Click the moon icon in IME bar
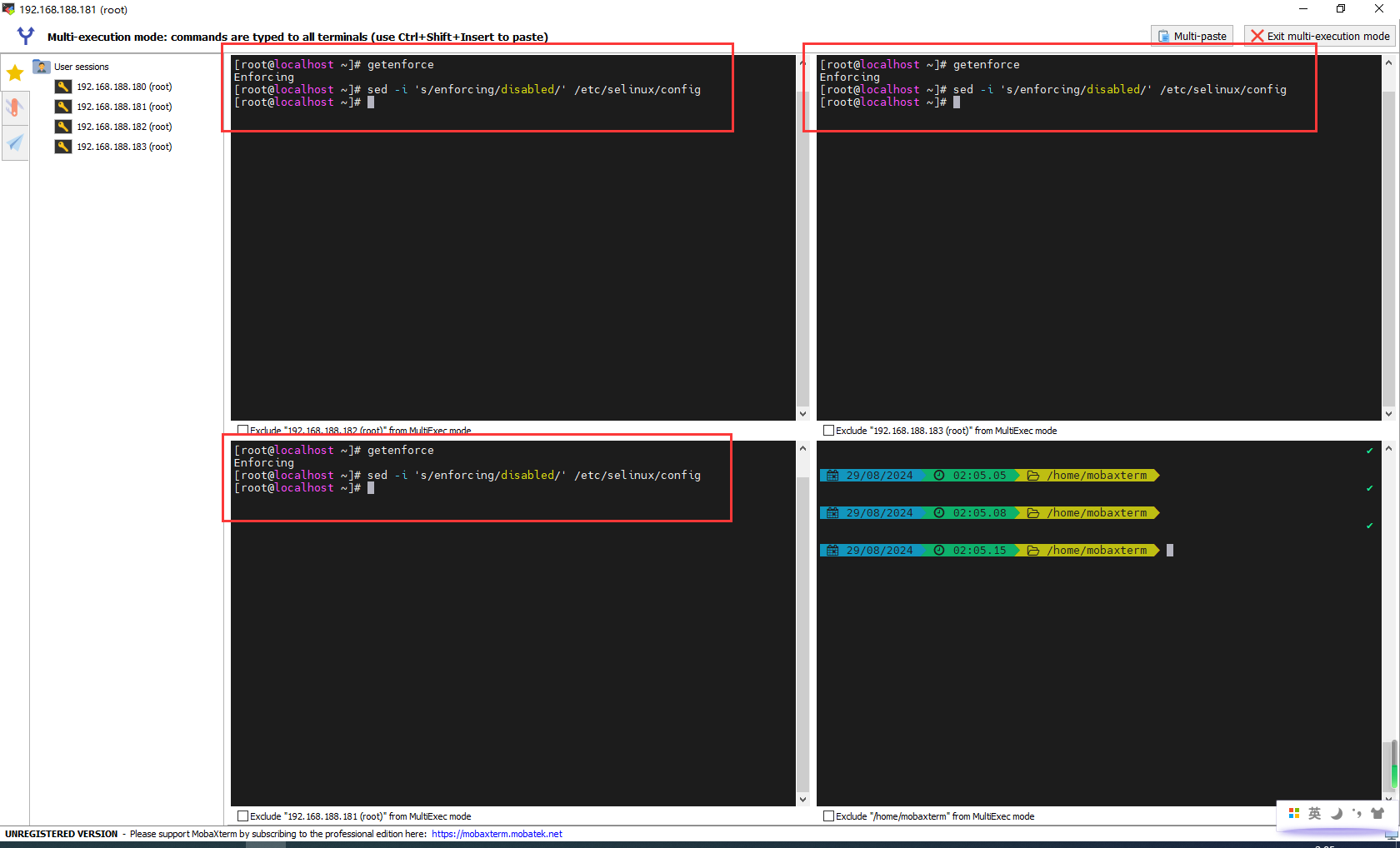Viewport: 1400px width, 848px height. (x=1337, y=813)
